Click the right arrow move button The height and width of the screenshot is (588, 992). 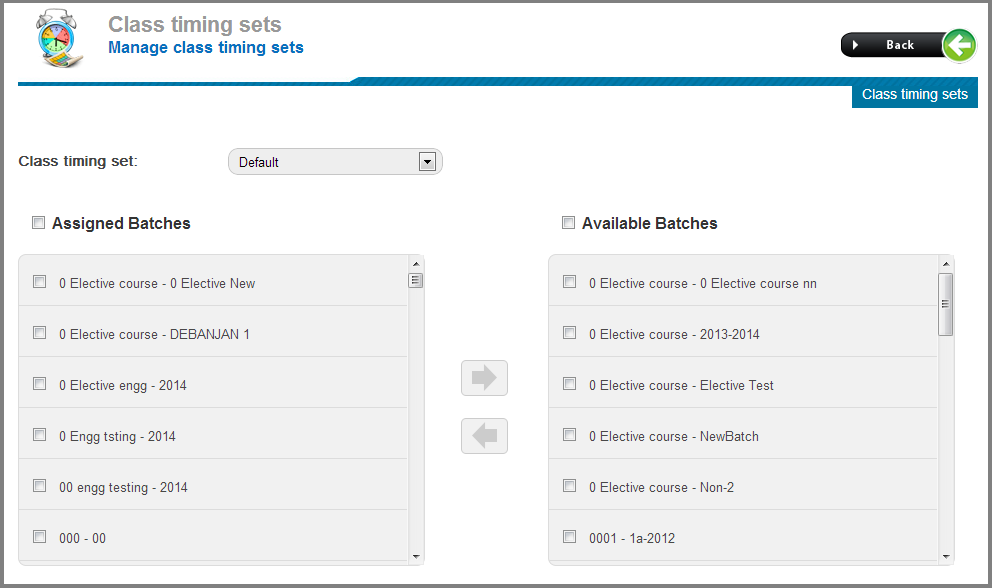tap(485, 378)
